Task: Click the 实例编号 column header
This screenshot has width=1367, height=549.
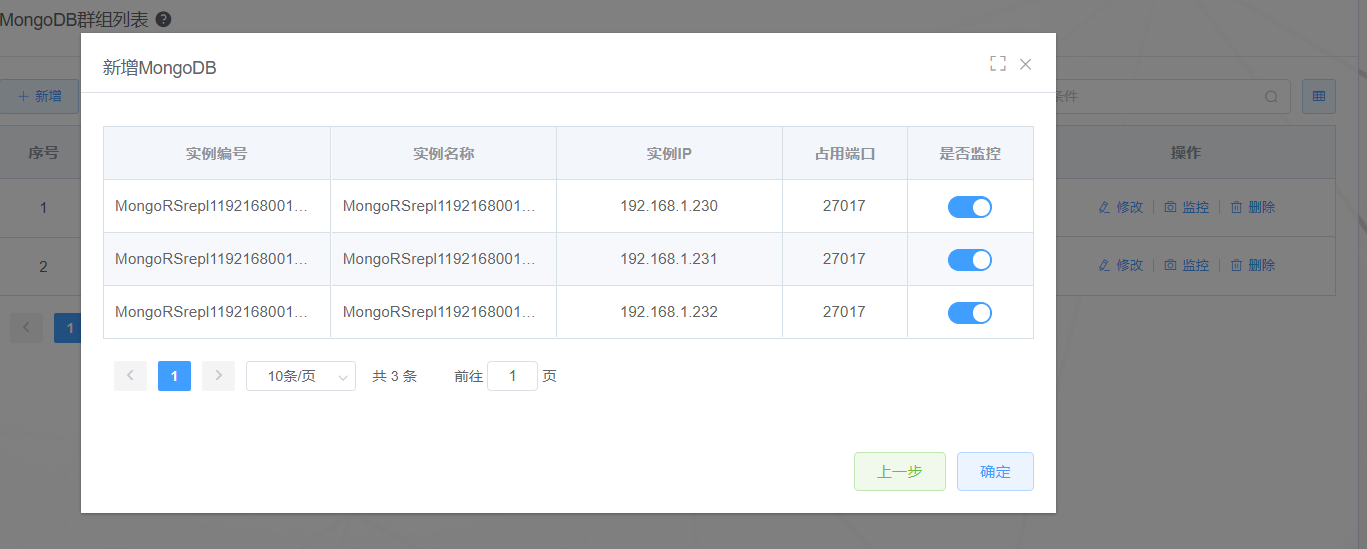Action: (x=217, y=154)
